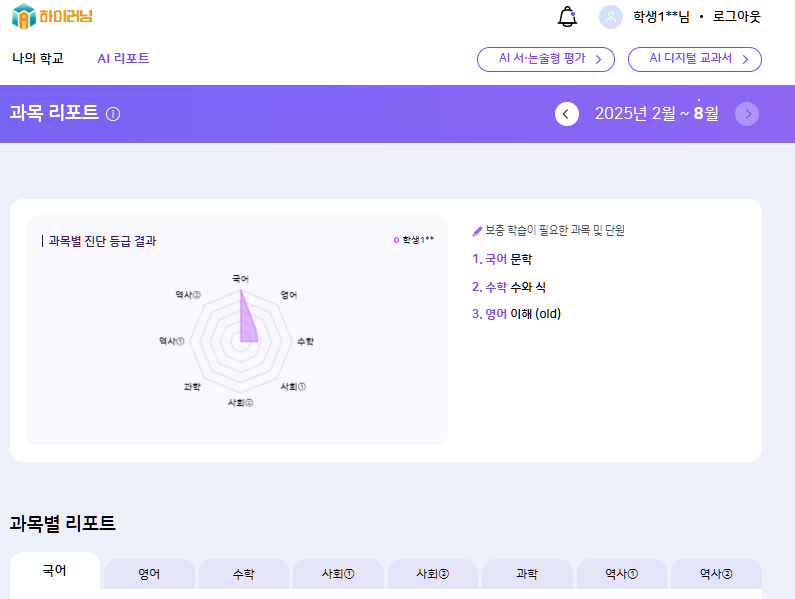Click the pencil icon beside 보충 학습
Screen dimensions: 795x599
477,231
